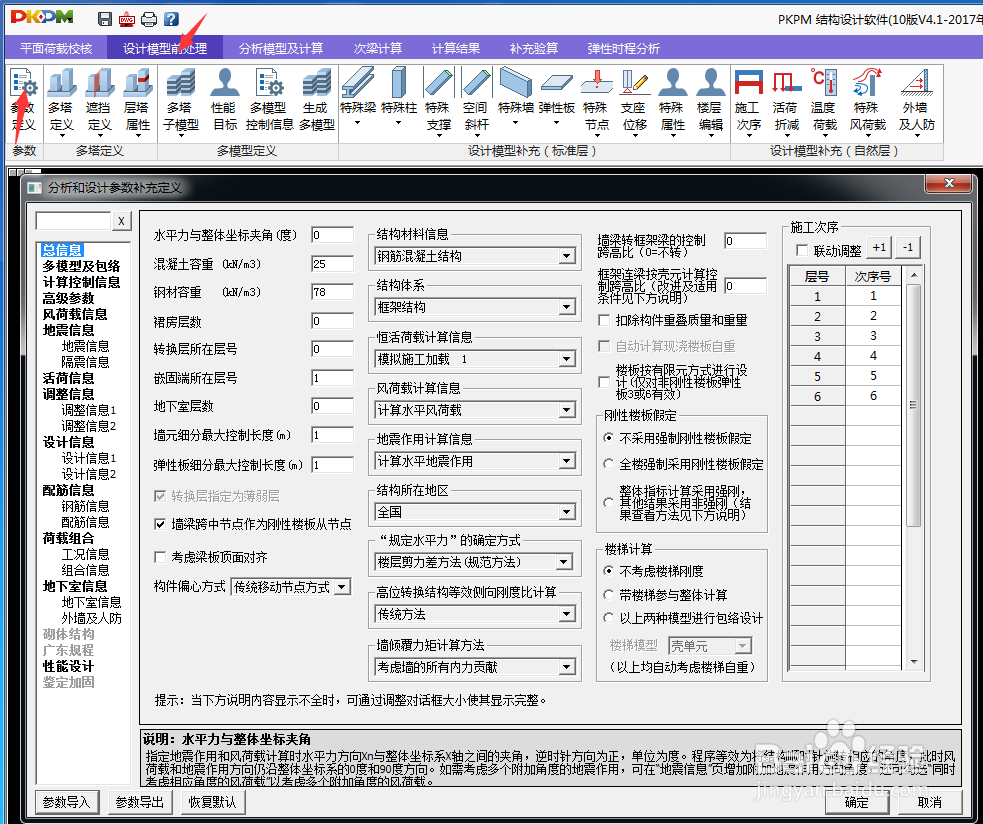
Task: Select 以上两种模型进行包络设计 radio option
Action: pos(608,618)
